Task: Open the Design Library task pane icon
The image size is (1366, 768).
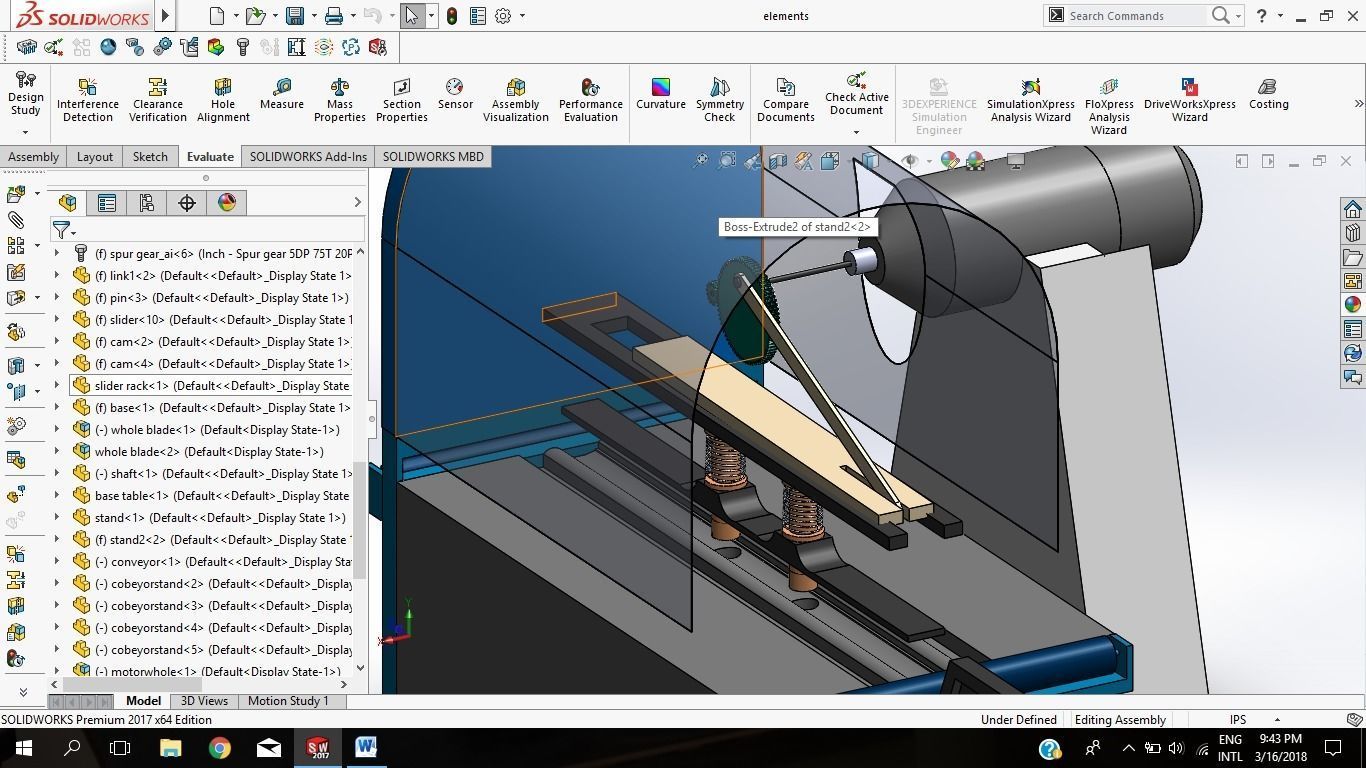Action: click(1353, 233)
